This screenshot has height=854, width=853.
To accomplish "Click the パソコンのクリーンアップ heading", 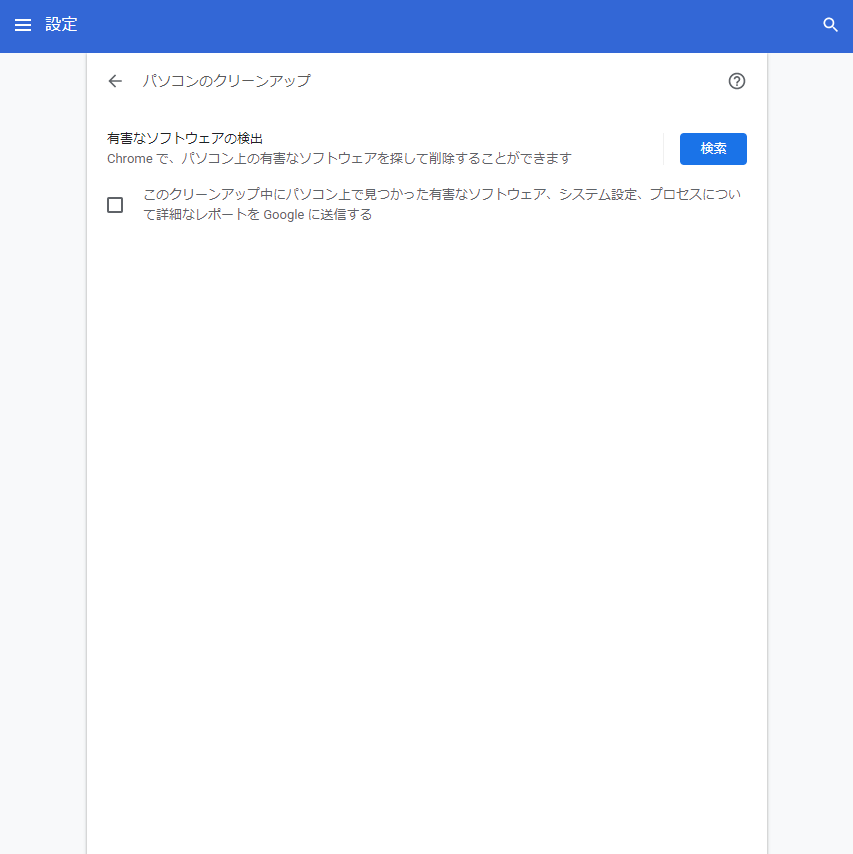I will 227,81.
